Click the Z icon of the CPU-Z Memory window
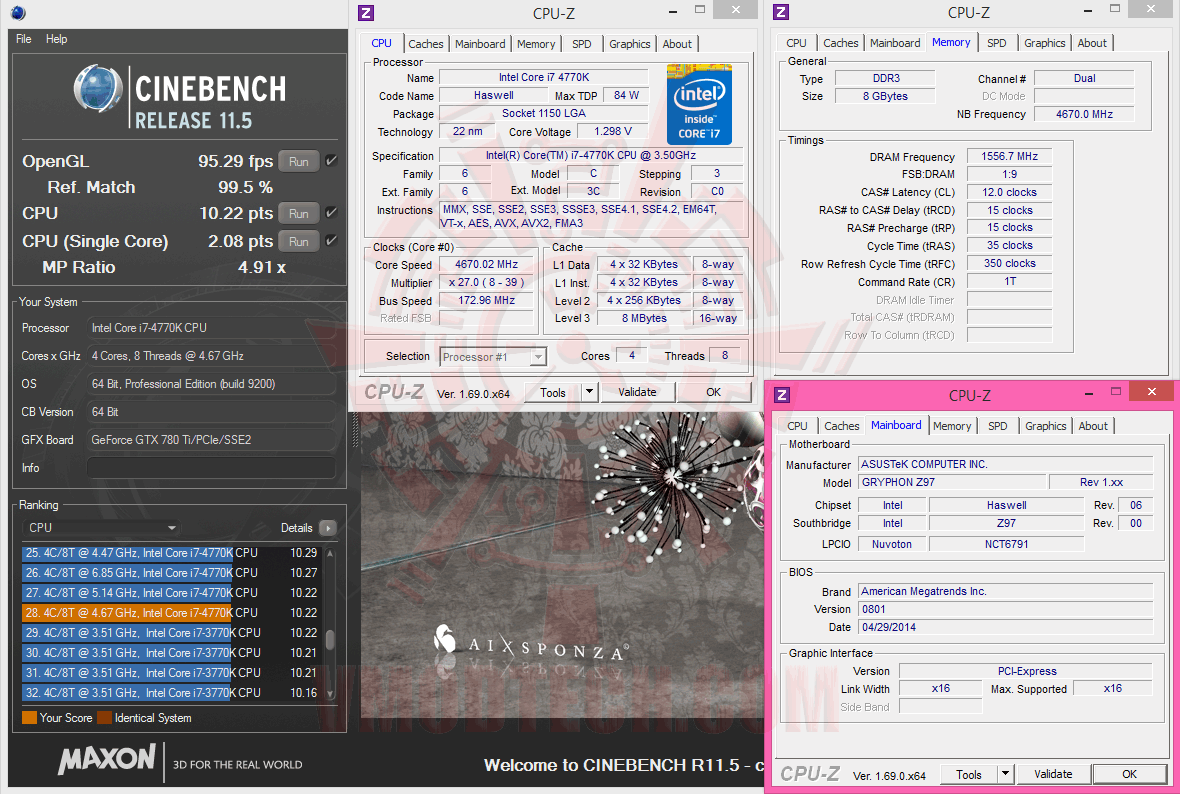This screenshot has height=794, width=1180. 781,12
